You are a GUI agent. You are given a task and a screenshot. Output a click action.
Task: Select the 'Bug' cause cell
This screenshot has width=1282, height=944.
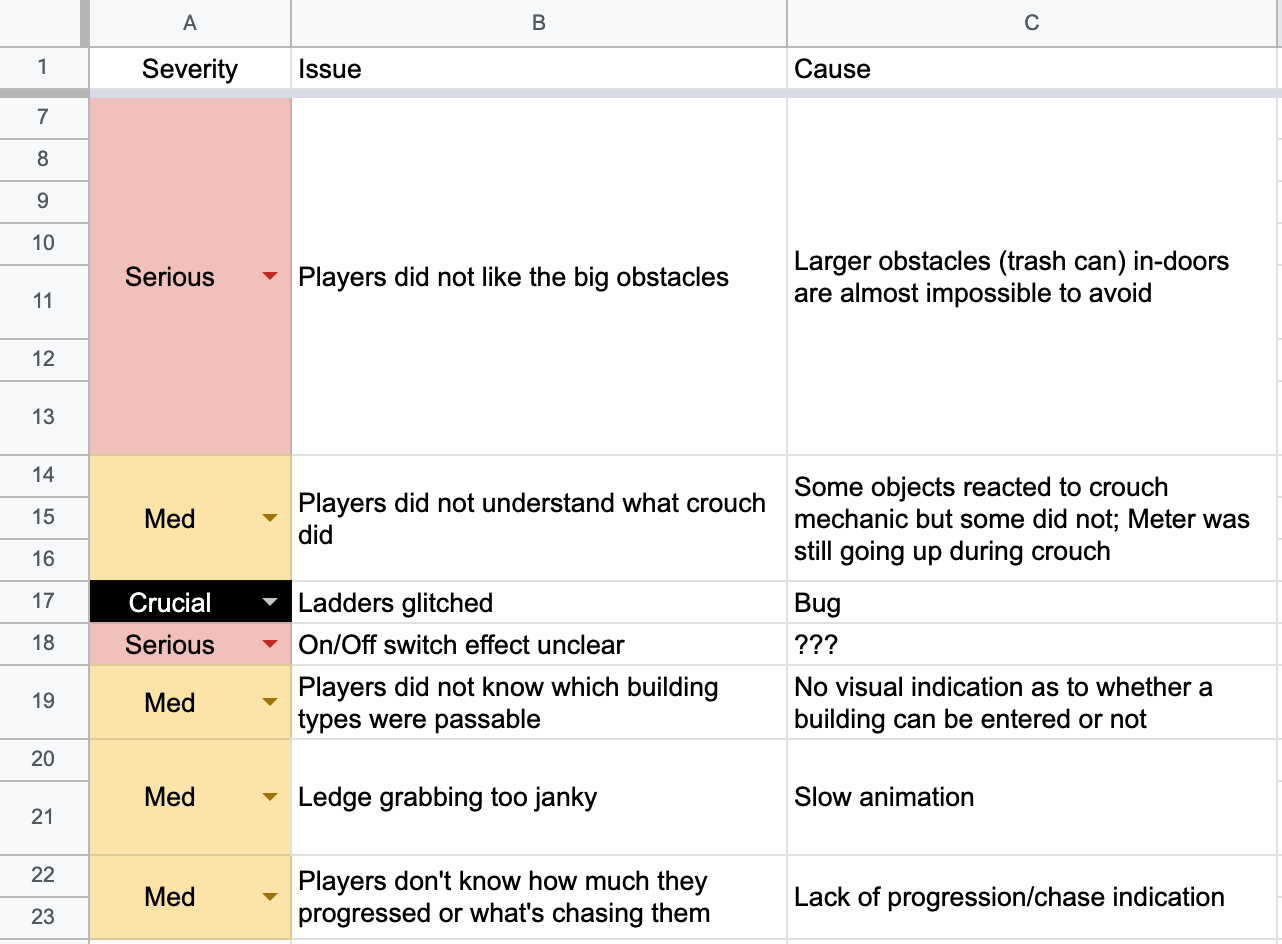(x=1034, y=602)
